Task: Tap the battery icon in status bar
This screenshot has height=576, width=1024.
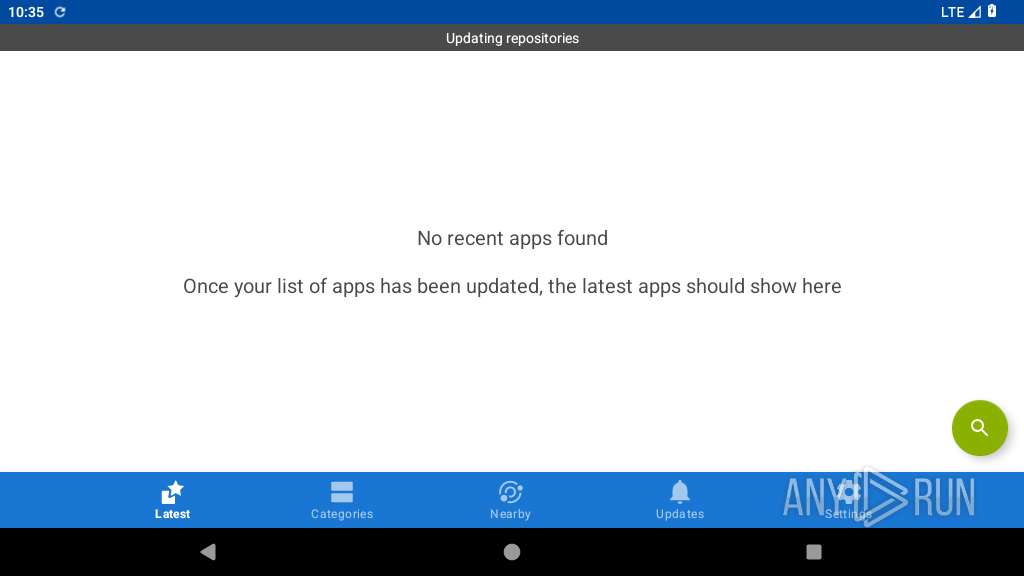Action: coord(992,11)
